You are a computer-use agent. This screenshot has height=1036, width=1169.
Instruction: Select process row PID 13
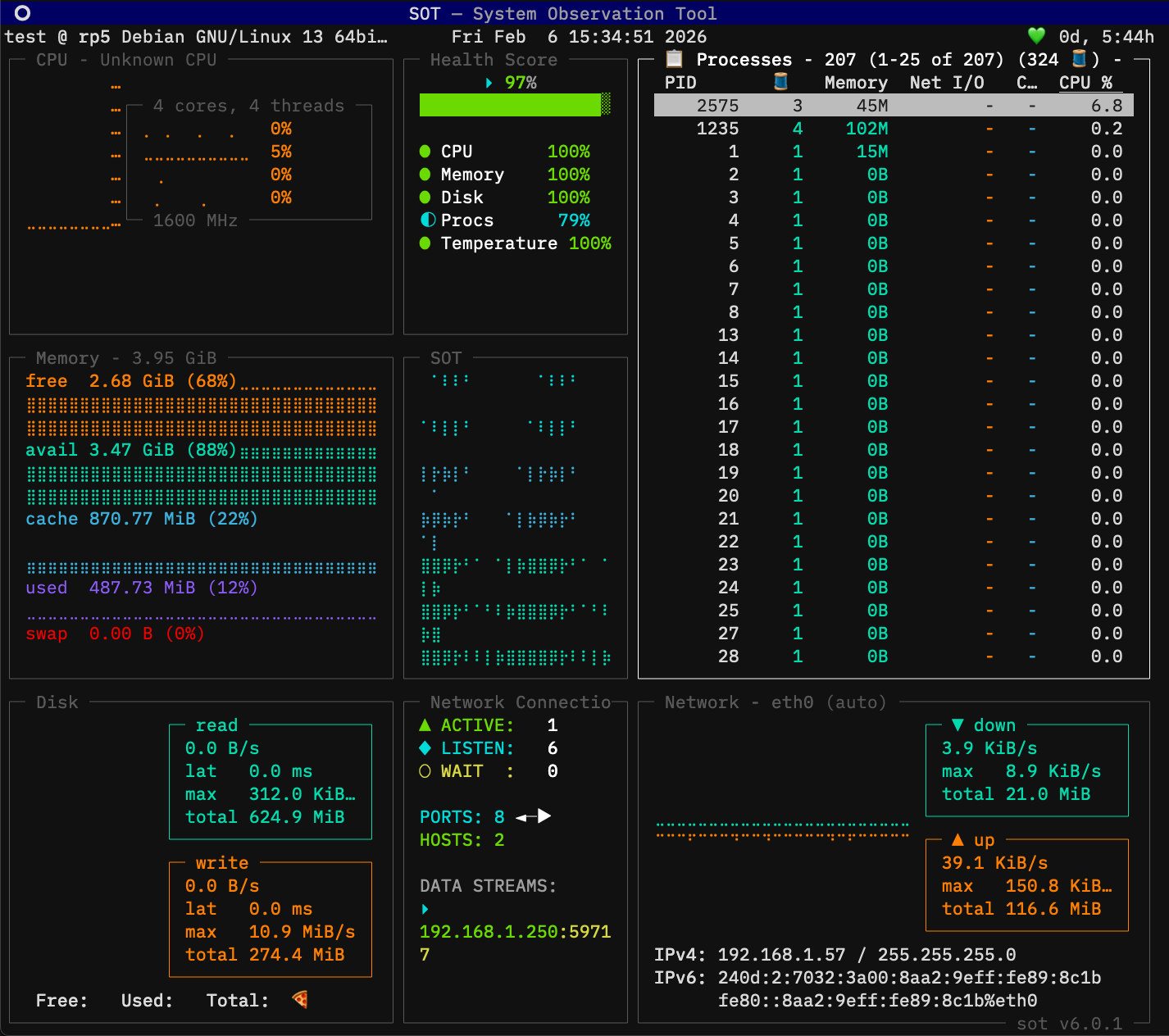pos(894,334)
